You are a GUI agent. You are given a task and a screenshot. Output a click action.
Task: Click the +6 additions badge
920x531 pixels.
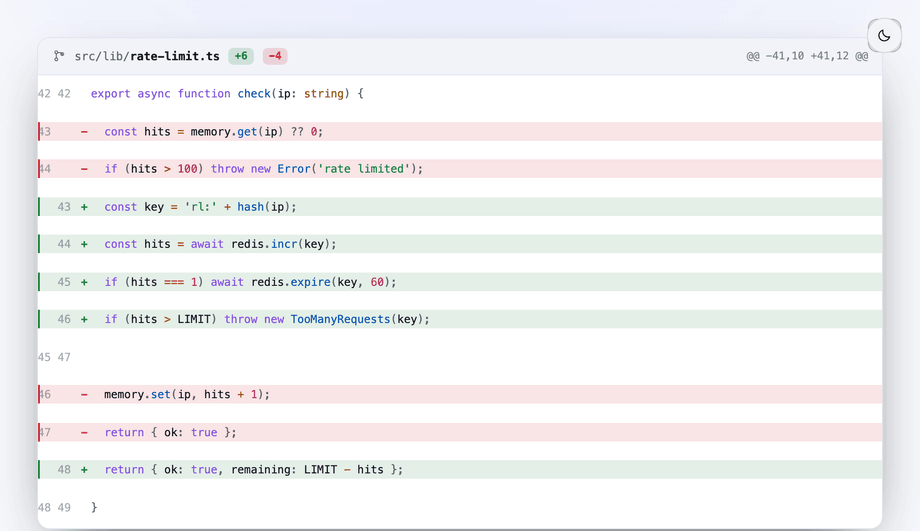(x=241, y=56)
